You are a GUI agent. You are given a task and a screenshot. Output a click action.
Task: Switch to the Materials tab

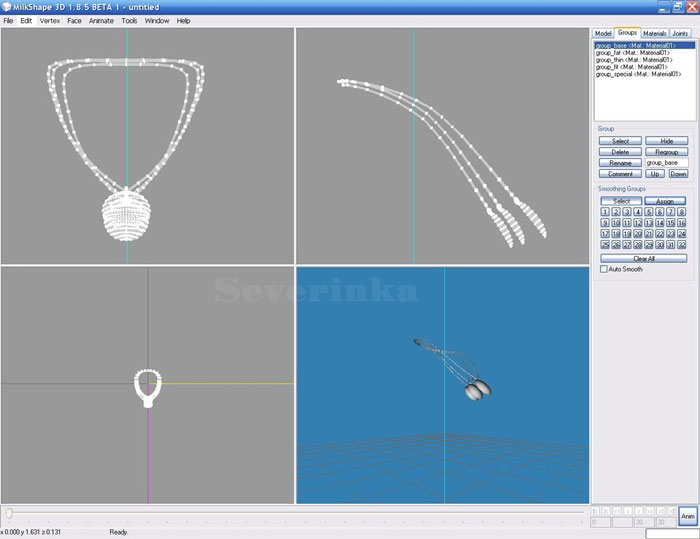point(654,33)
